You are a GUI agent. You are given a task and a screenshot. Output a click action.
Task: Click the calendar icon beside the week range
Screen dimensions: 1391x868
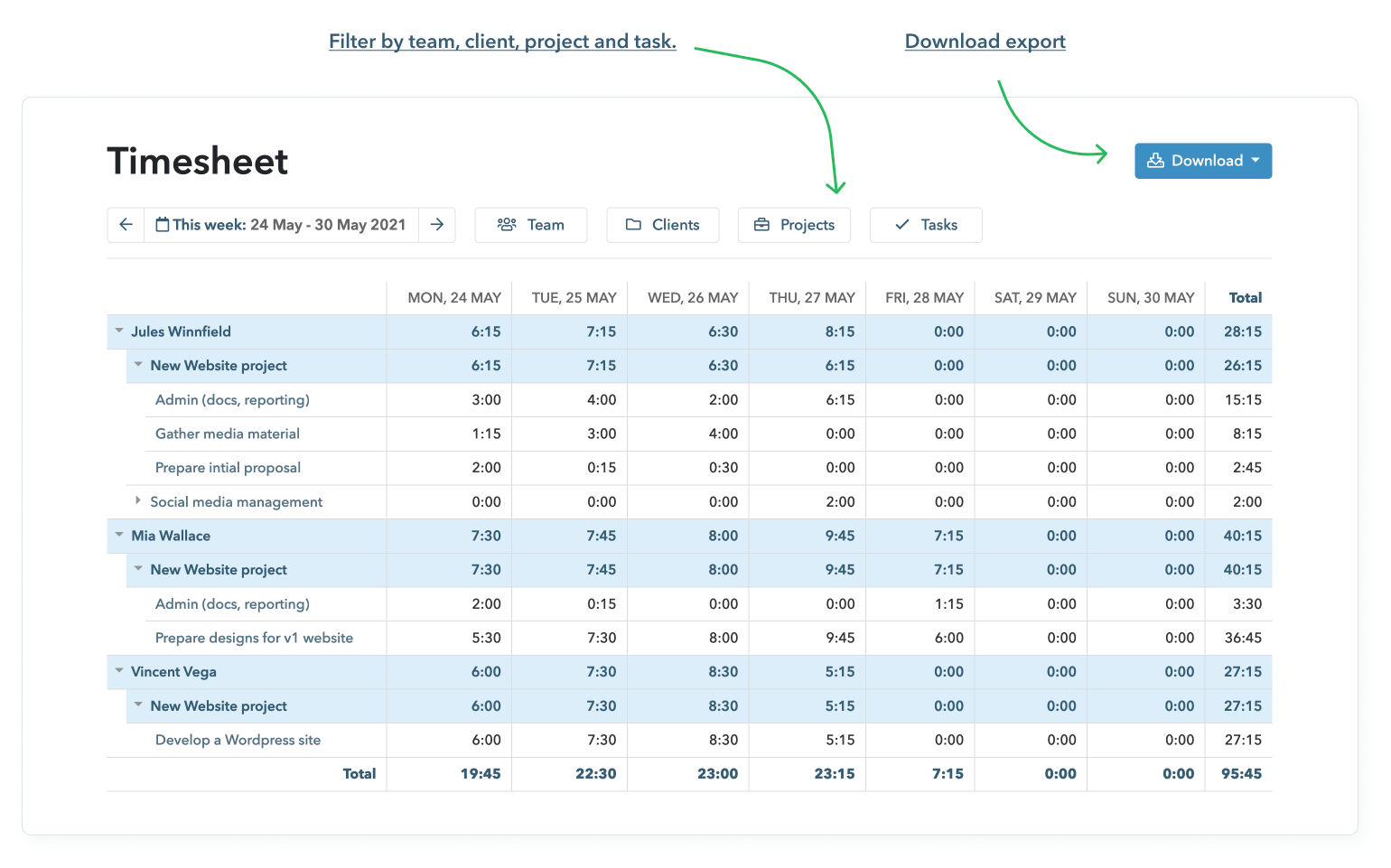(163, 224)
